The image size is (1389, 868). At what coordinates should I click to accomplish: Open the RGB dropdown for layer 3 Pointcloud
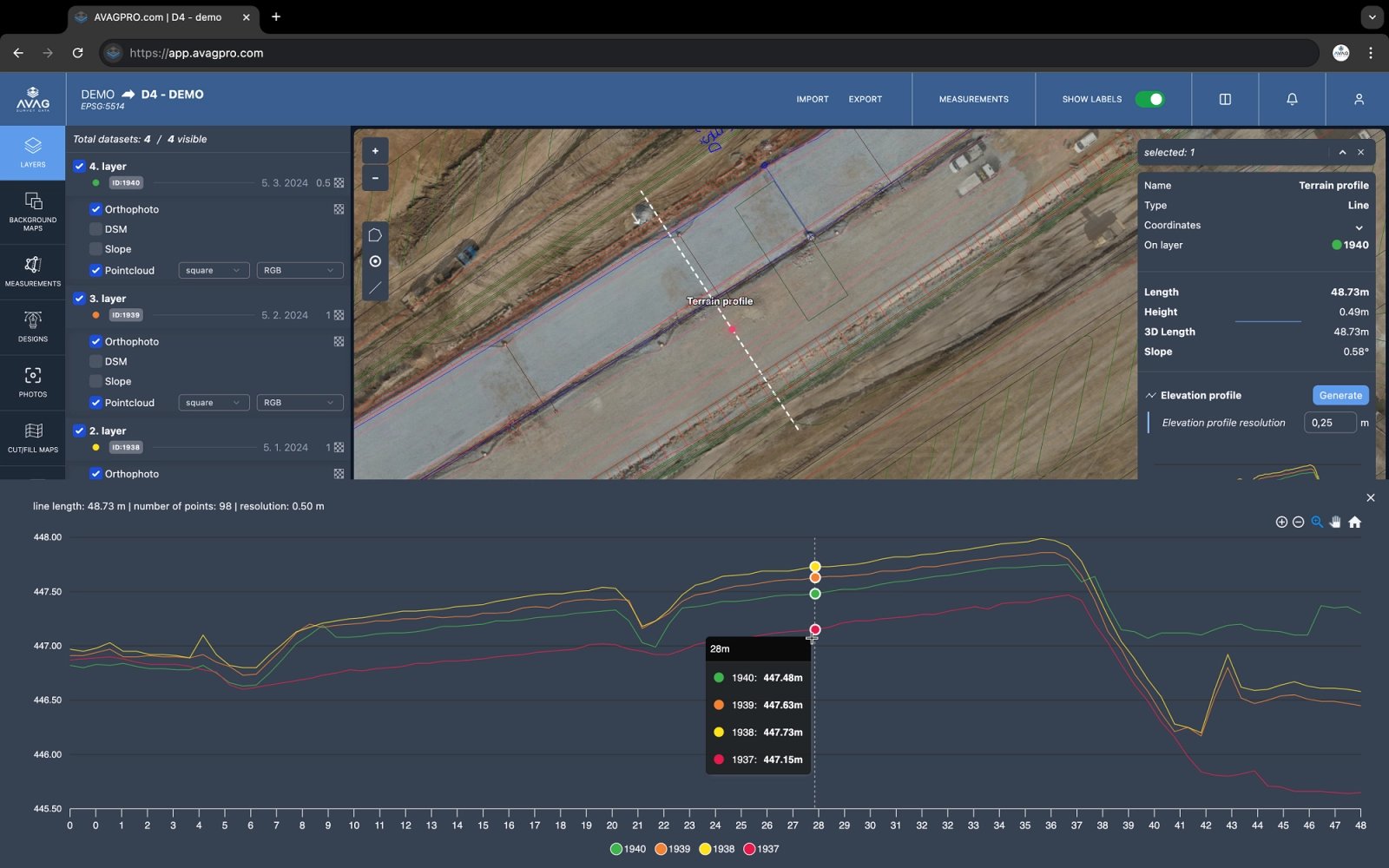coord(299,403)
